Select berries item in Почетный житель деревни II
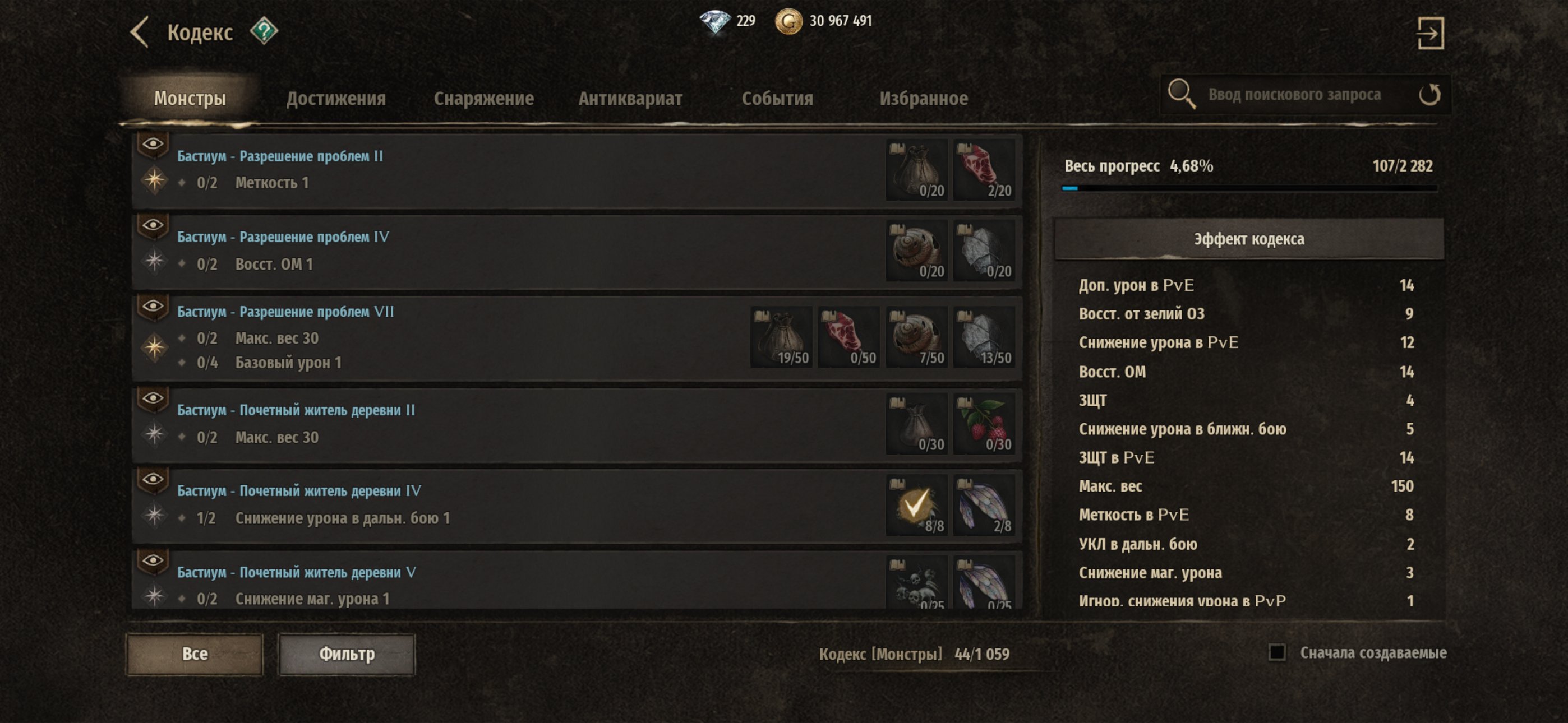The width and height of the screenshot is (1568, 723). pos(984,424)
